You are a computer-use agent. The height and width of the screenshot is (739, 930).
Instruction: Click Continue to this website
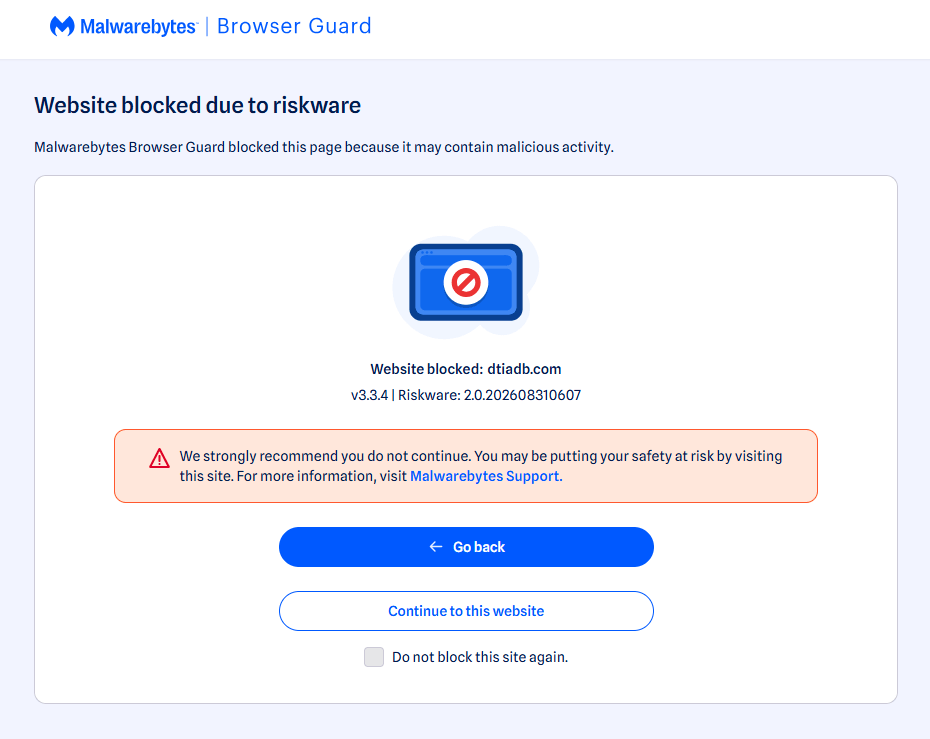click(x=466, y=611)
